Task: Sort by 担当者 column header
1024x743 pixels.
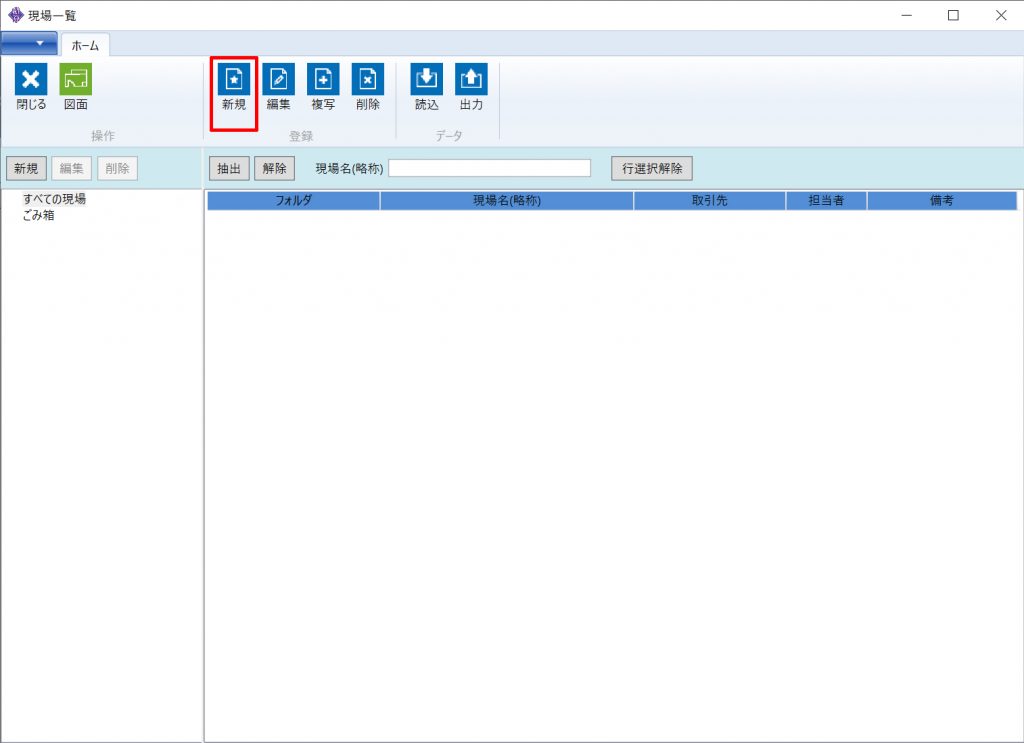Action: tap(826, 200)
